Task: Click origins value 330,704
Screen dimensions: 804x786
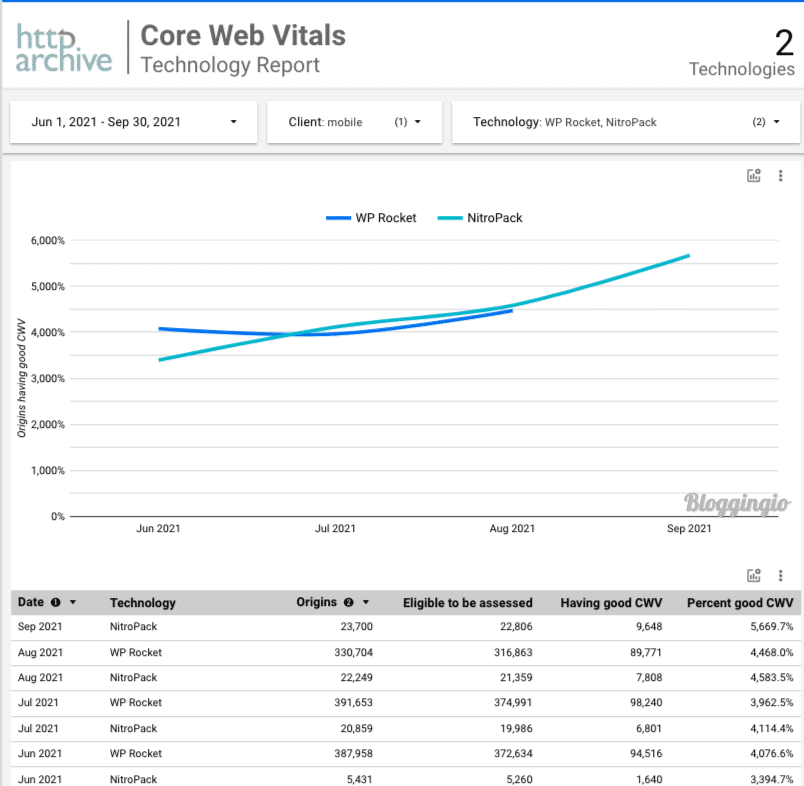Action: coord(353,653)
